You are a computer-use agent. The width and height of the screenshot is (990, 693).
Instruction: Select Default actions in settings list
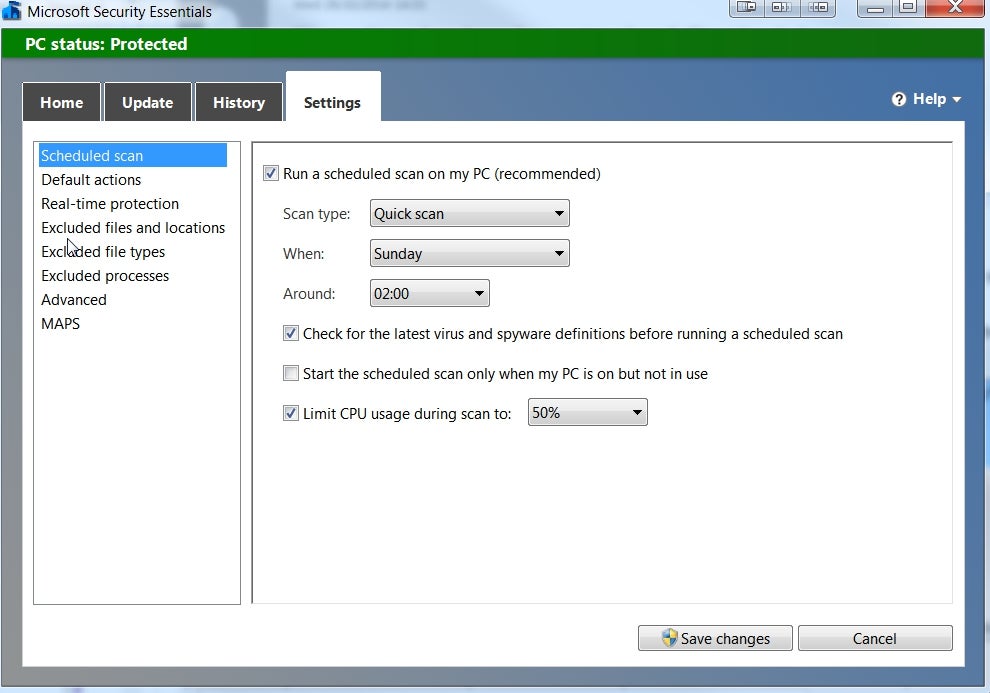[x=91, y=180]
